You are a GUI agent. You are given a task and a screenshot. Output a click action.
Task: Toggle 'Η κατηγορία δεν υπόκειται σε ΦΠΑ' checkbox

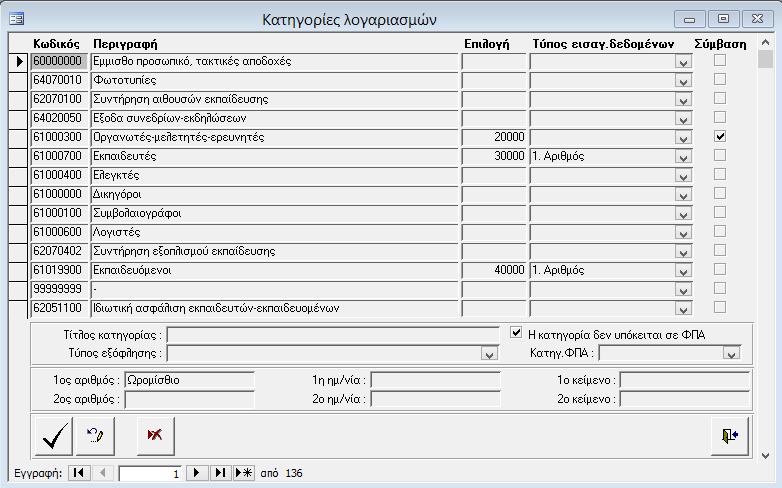tap(516, 333)
